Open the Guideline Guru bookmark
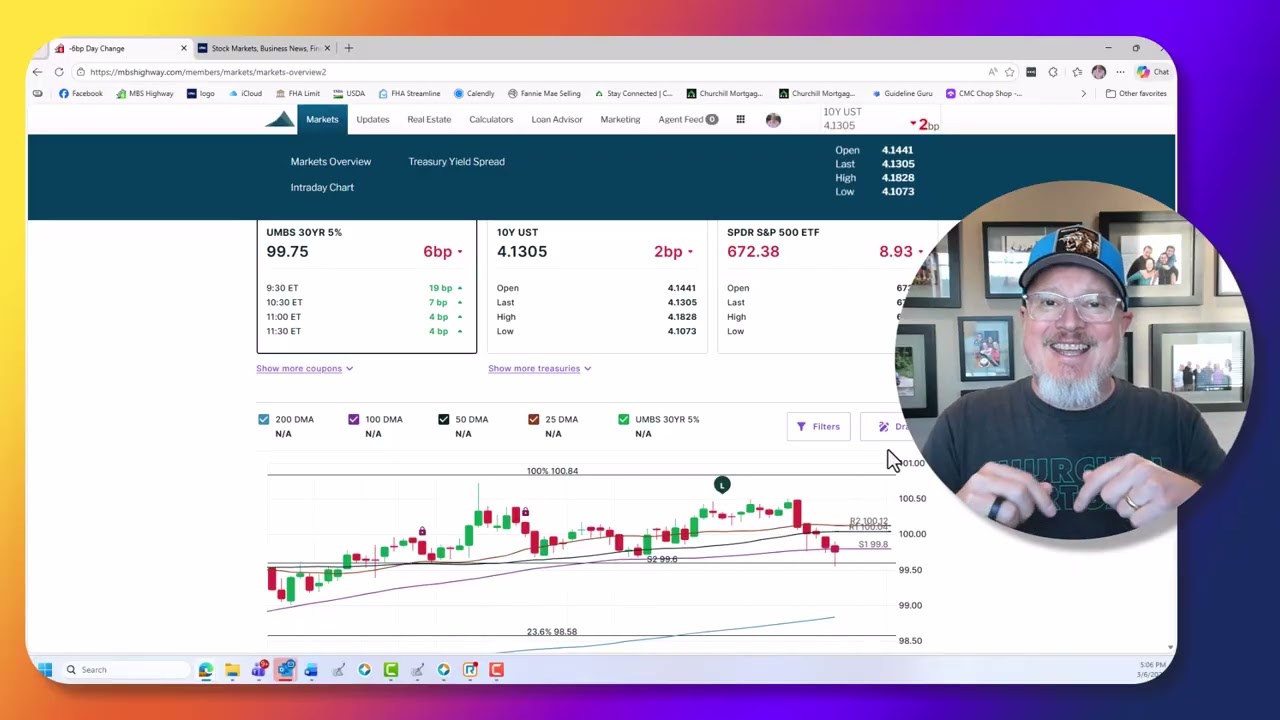Viewport: 1280px width, 720px height. 902,94
